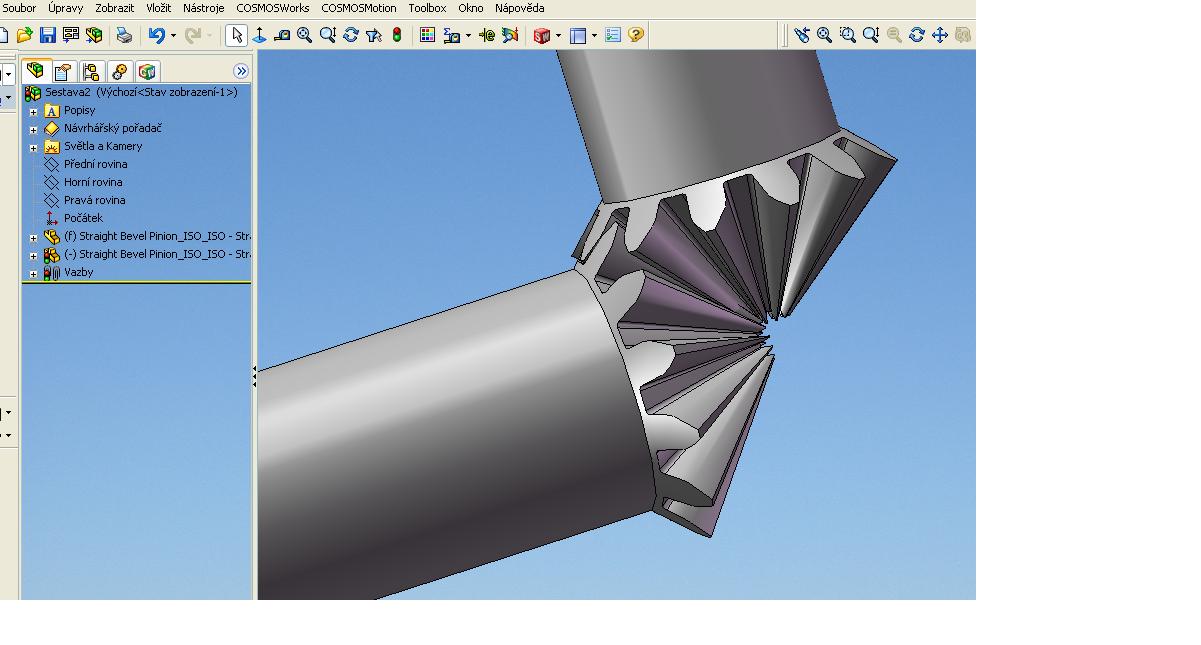Click the Open folder icon
This screenshot has height=645, width=1201.
coord(25,35)
